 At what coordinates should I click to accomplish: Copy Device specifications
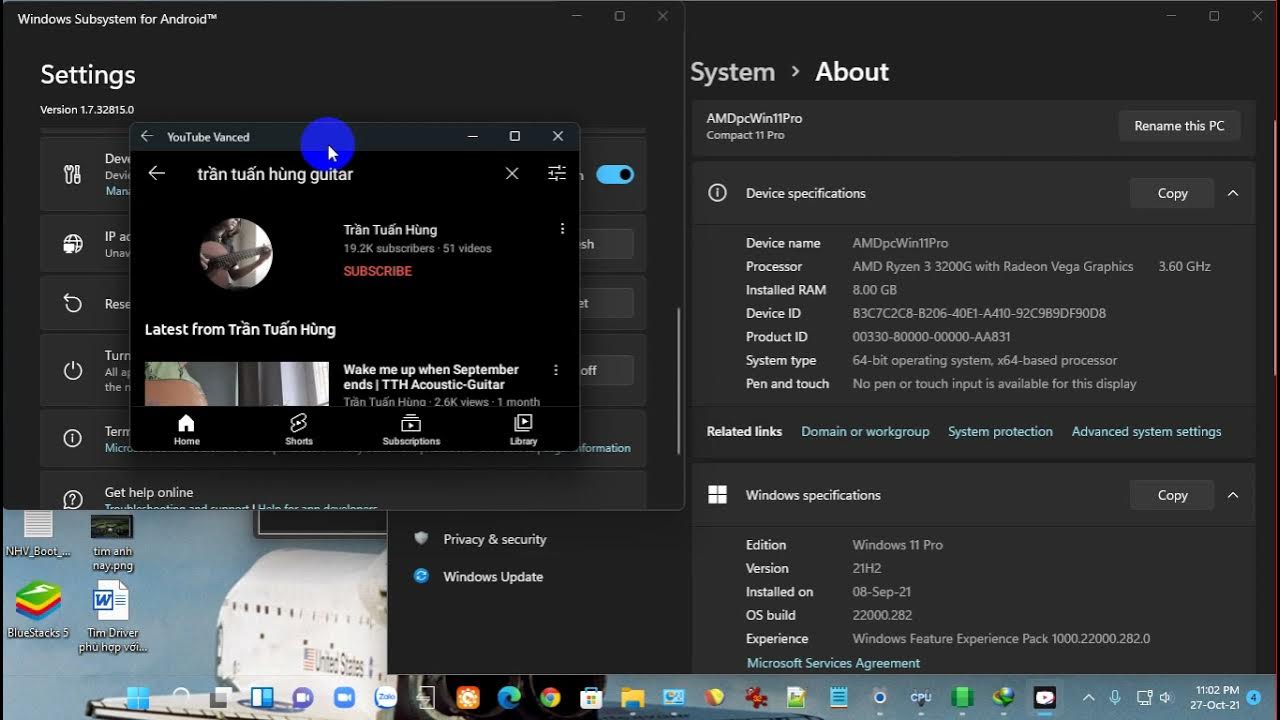[x=1172, y=193]
